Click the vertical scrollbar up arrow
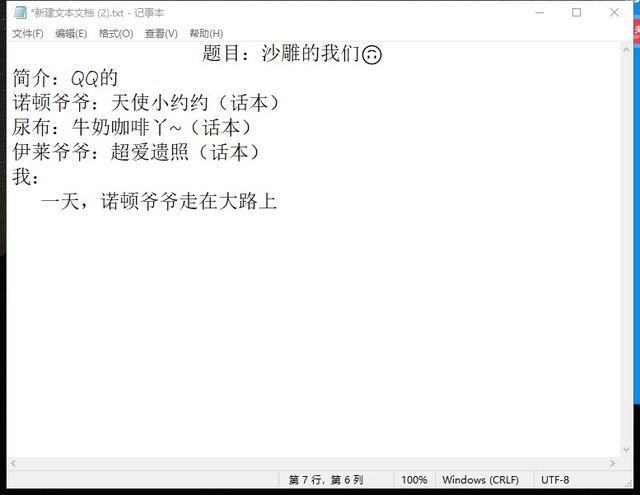This screenshot has width=640, height=495. (x=623, y=48)
